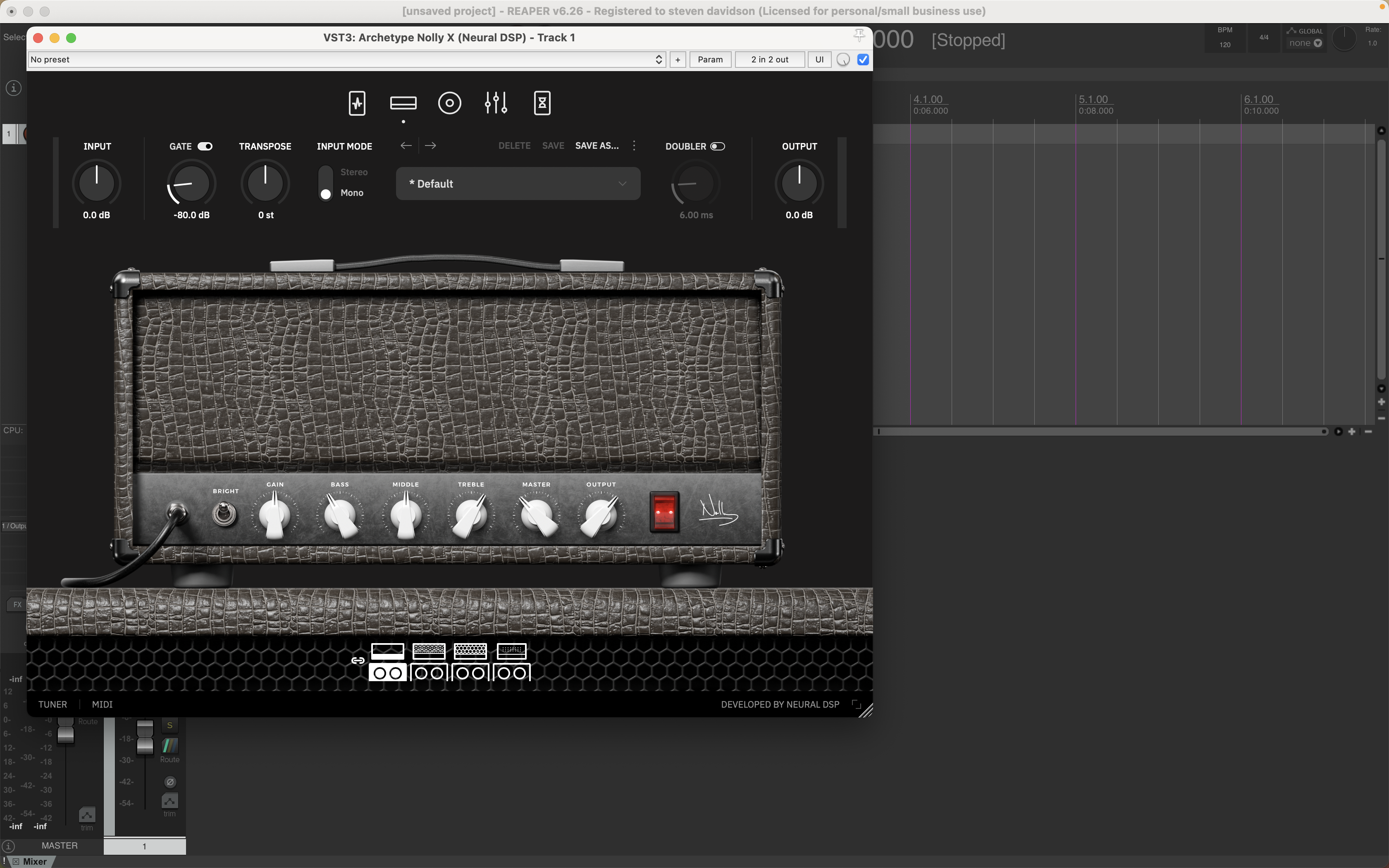The width and height of the screenshot is (1389, 868).
Task: Click the amp Gain knob
Action: pyautogui.click(x=274, y=515)
